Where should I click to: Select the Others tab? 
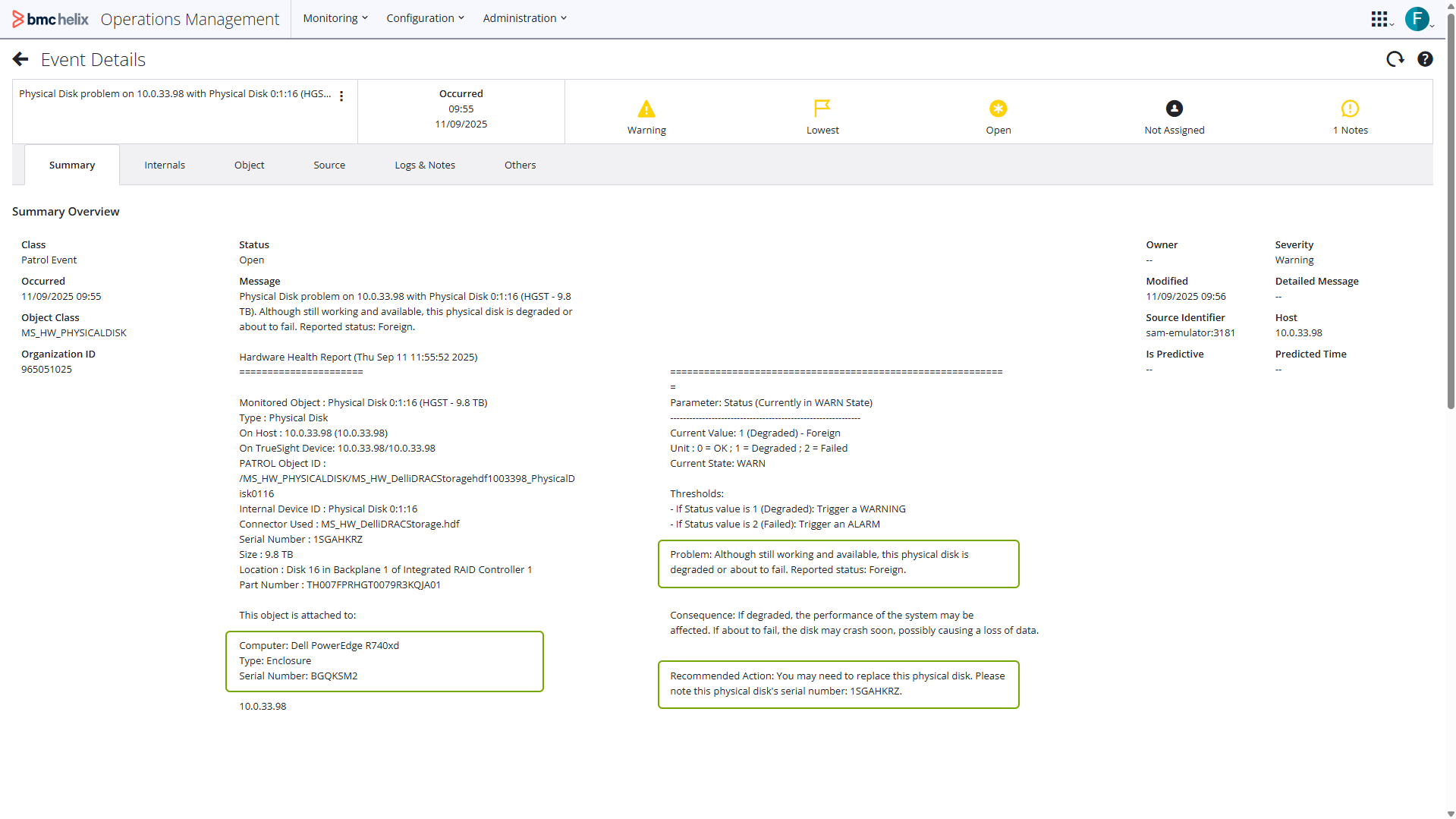click(x=520, y=165)
